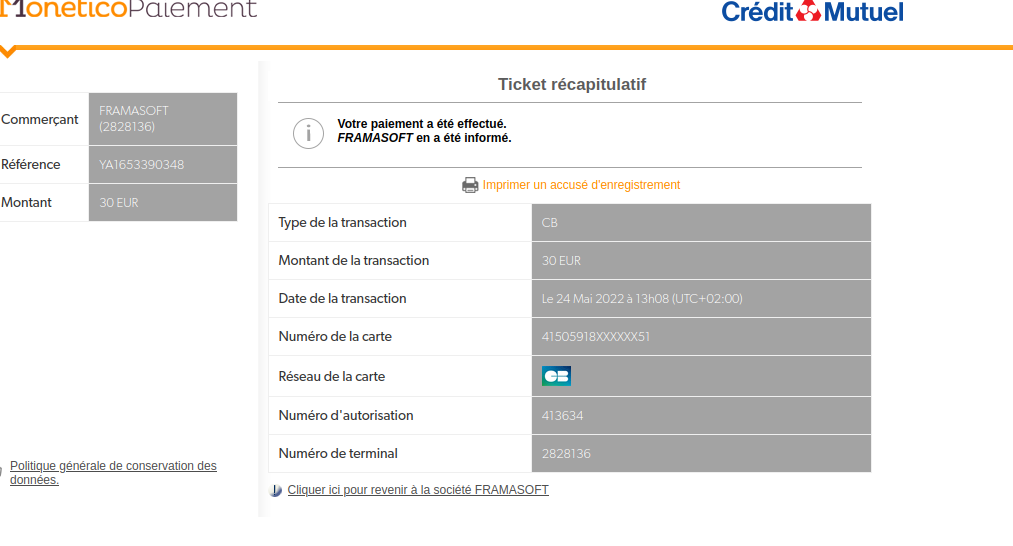This screenshot has height=546, width=1013.
Task: Click the info circle icon
Action: coord(308,132)
